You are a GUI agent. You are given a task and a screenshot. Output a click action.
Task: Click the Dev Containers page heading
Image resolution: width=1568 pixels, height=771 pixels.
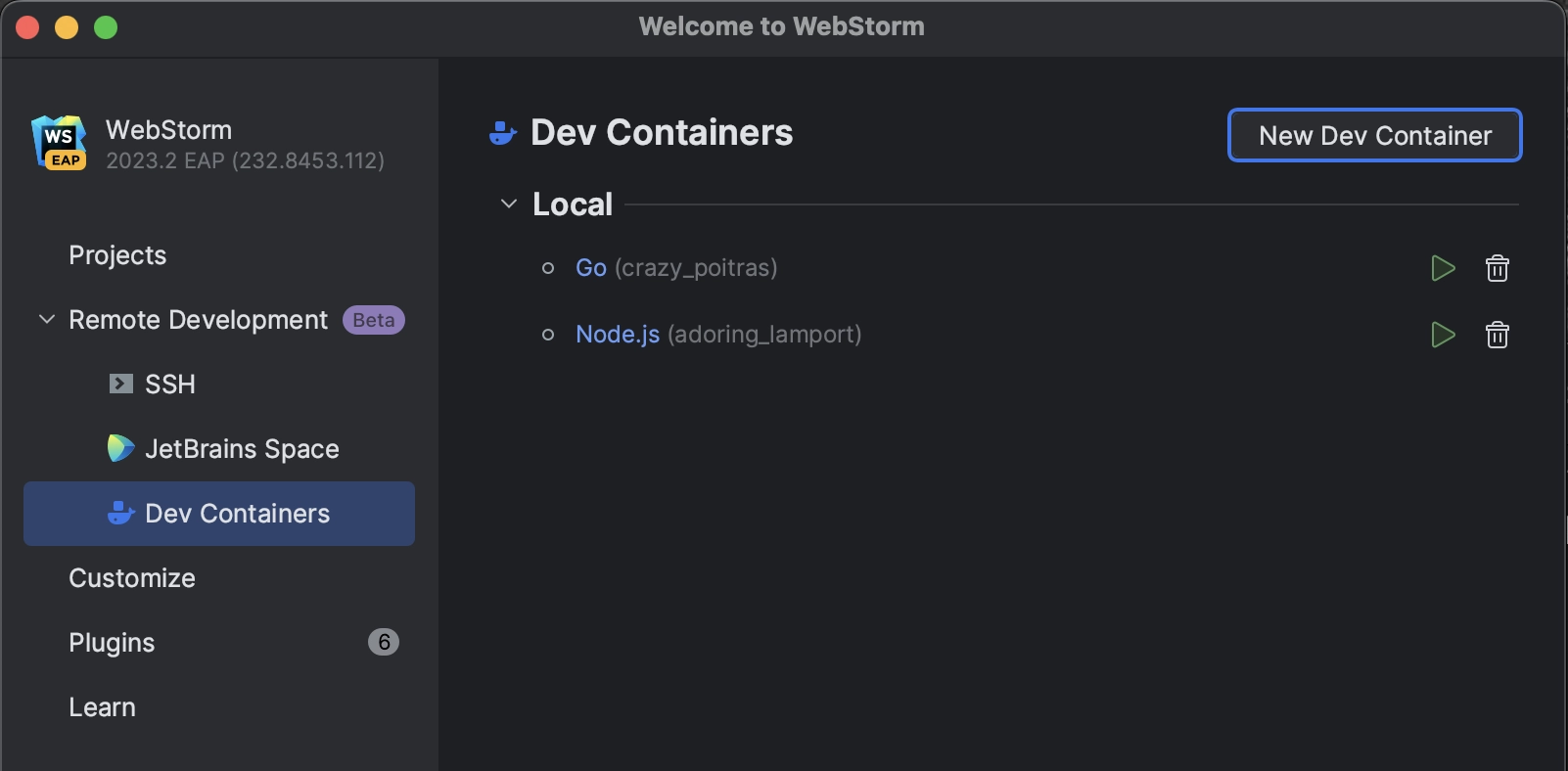(x=662, y=133)
